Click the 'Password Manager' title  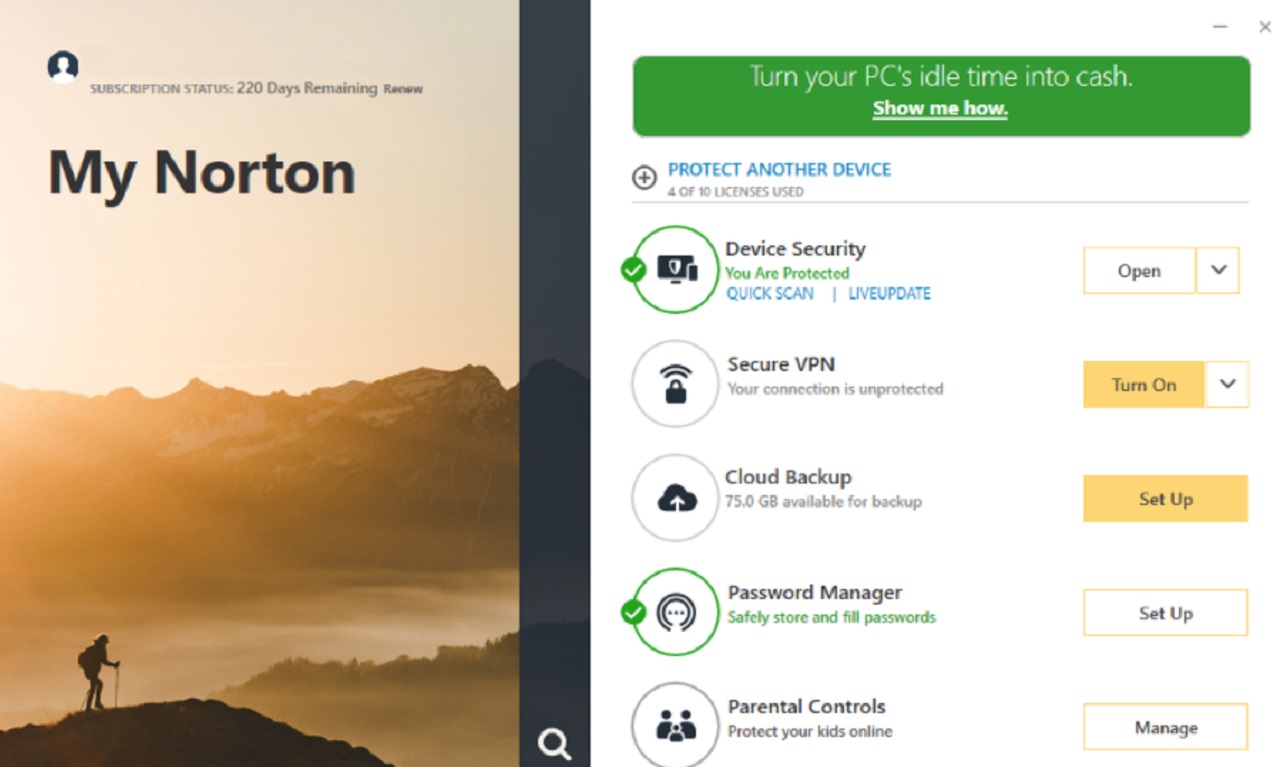point(815,593)
